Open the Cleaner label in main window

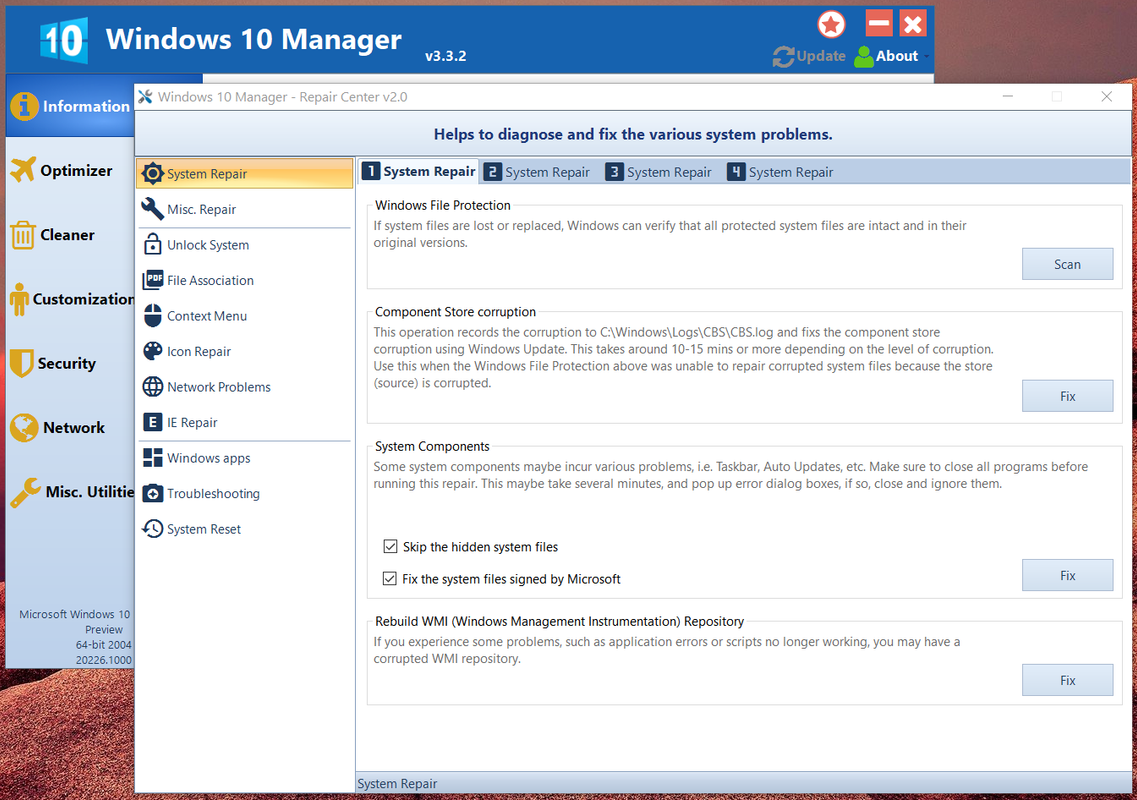[x=67, y=235]
